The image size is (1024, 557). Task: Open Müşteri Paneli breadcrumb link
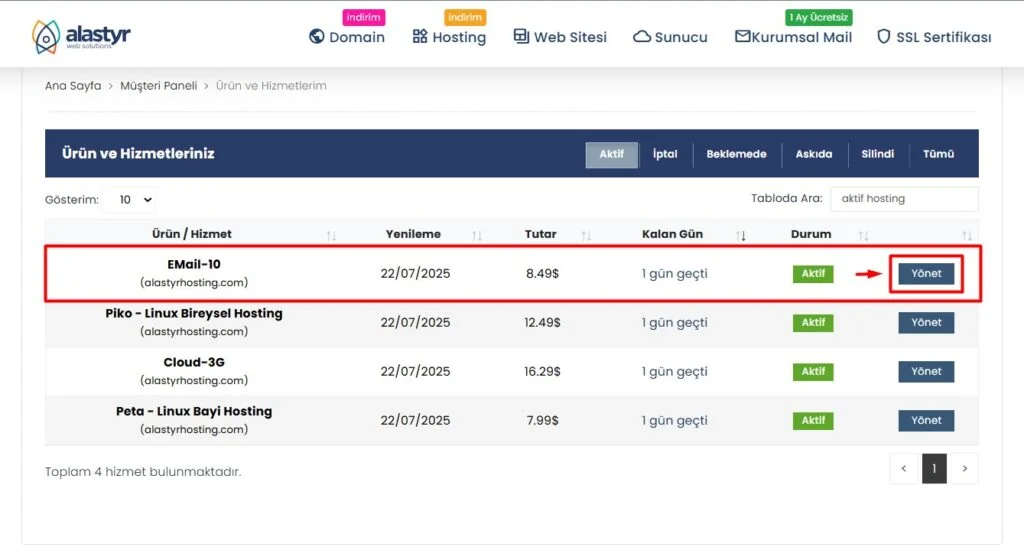(x=158, y=86)
